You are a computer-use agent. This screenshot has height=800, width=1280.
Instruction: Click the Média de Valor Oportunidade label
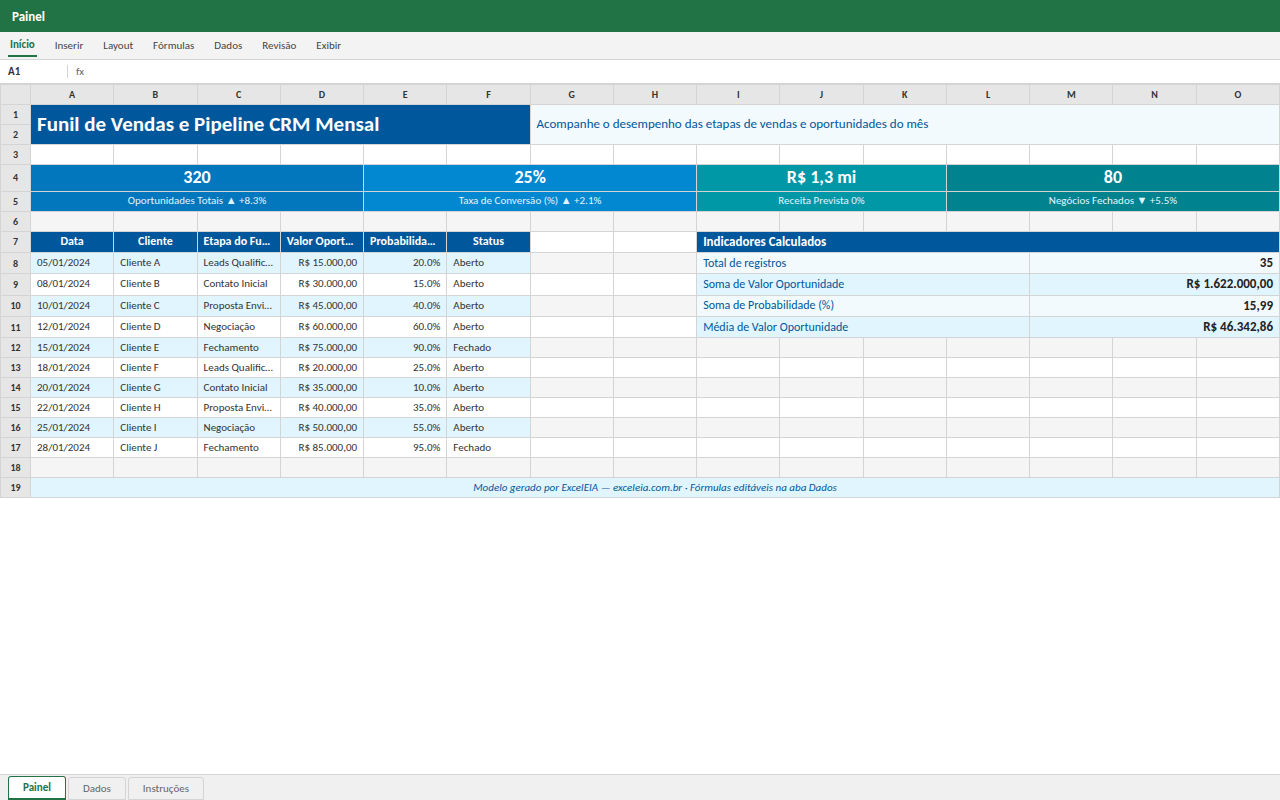pos(863,327)
